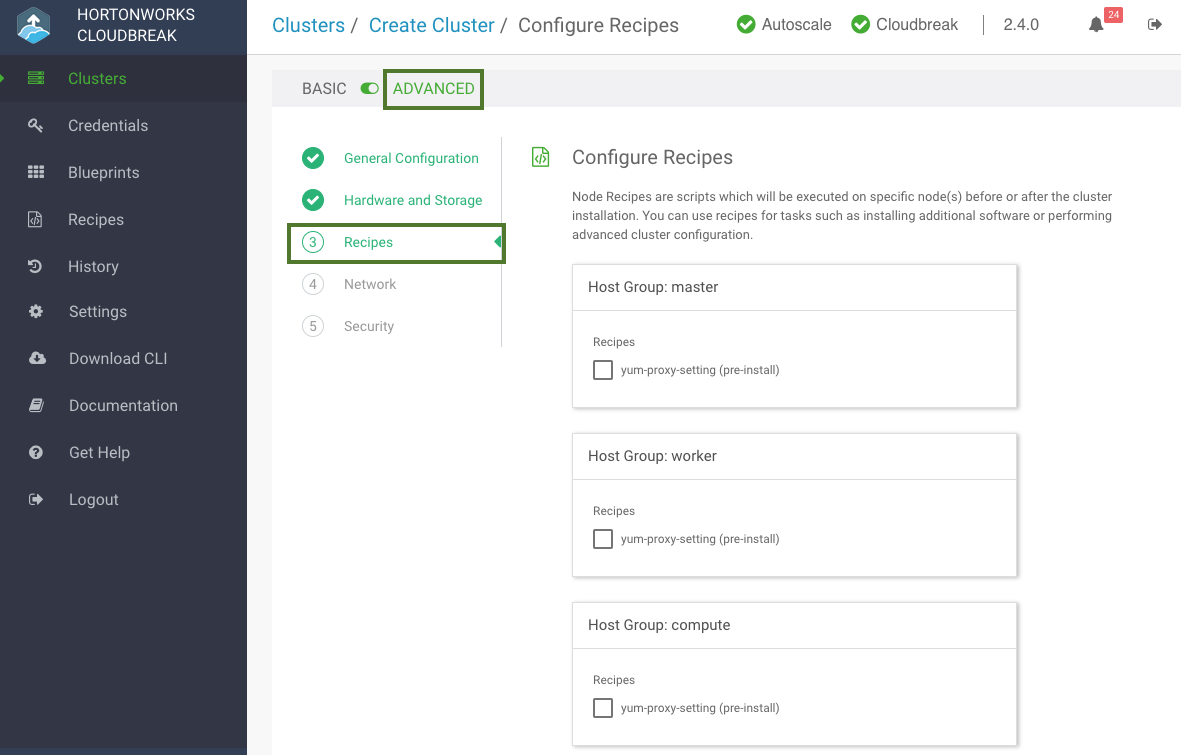Click the Recipes code-file icon in sidebar

pyautogui.click(x=35, y=219)
